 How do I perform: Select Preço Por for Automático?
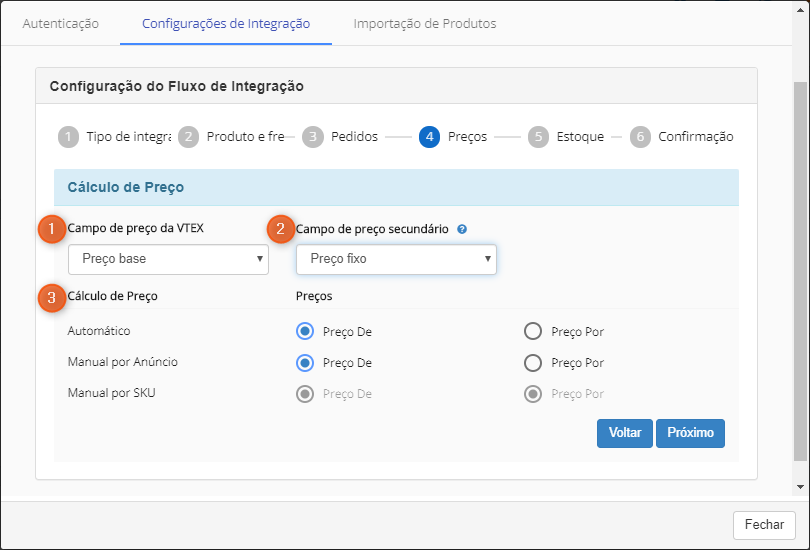pyautogui.click(x=533, y=332)
